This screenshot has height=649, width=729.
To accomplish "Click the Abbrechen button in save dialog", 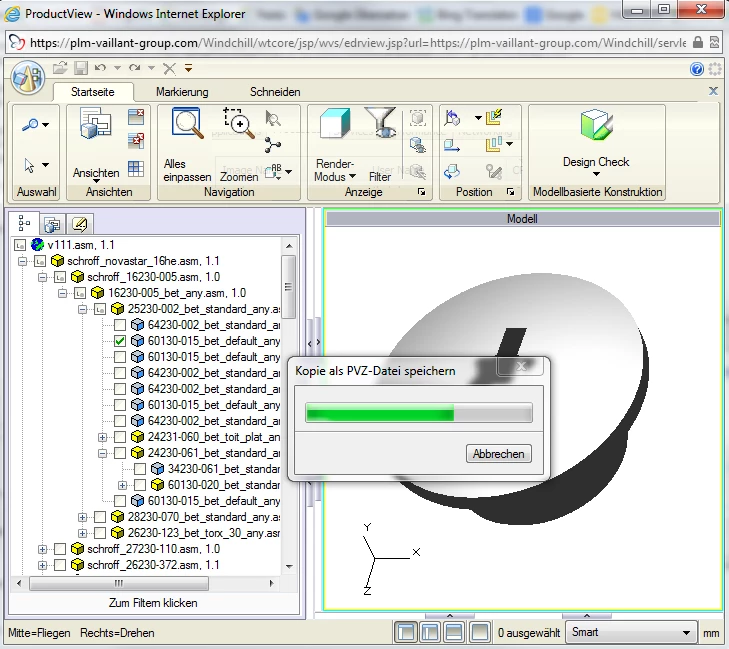I will [498, 453].
